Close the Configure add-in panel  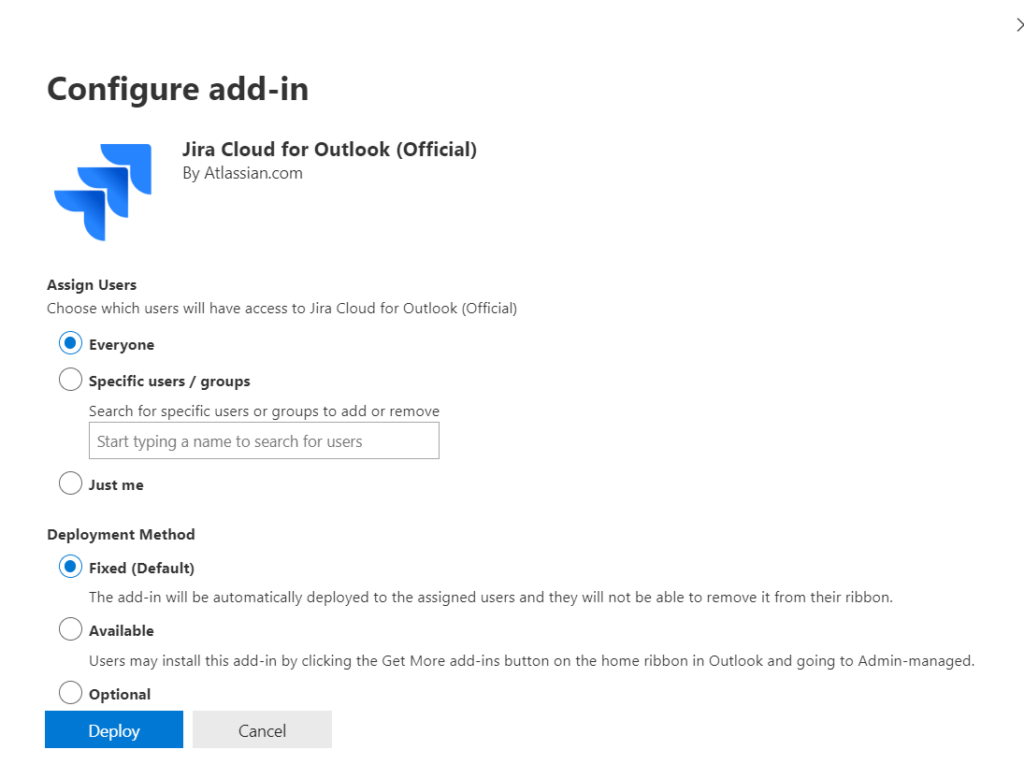(1019, 25)
